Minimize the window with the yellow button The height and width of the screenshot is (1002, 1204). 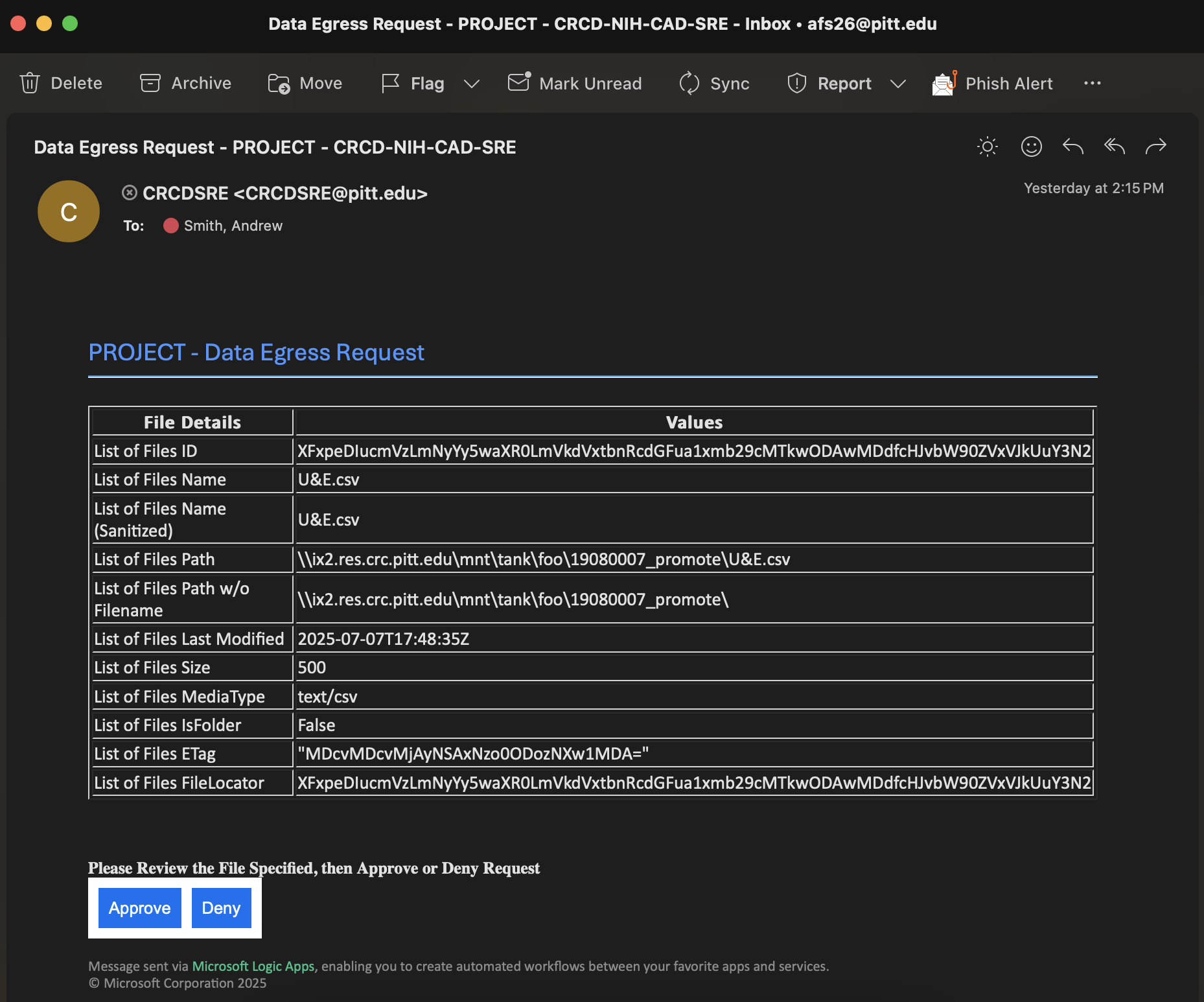point(44,23)
